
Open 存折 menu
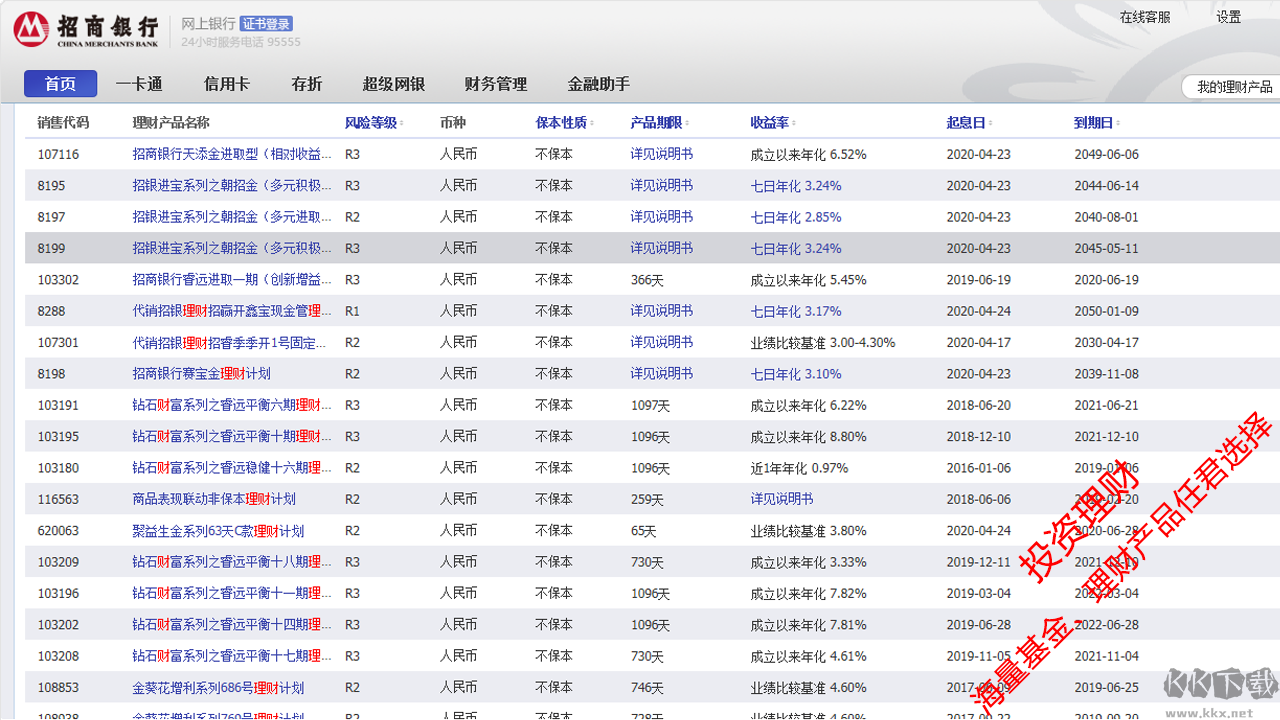(x=307, y=84)
